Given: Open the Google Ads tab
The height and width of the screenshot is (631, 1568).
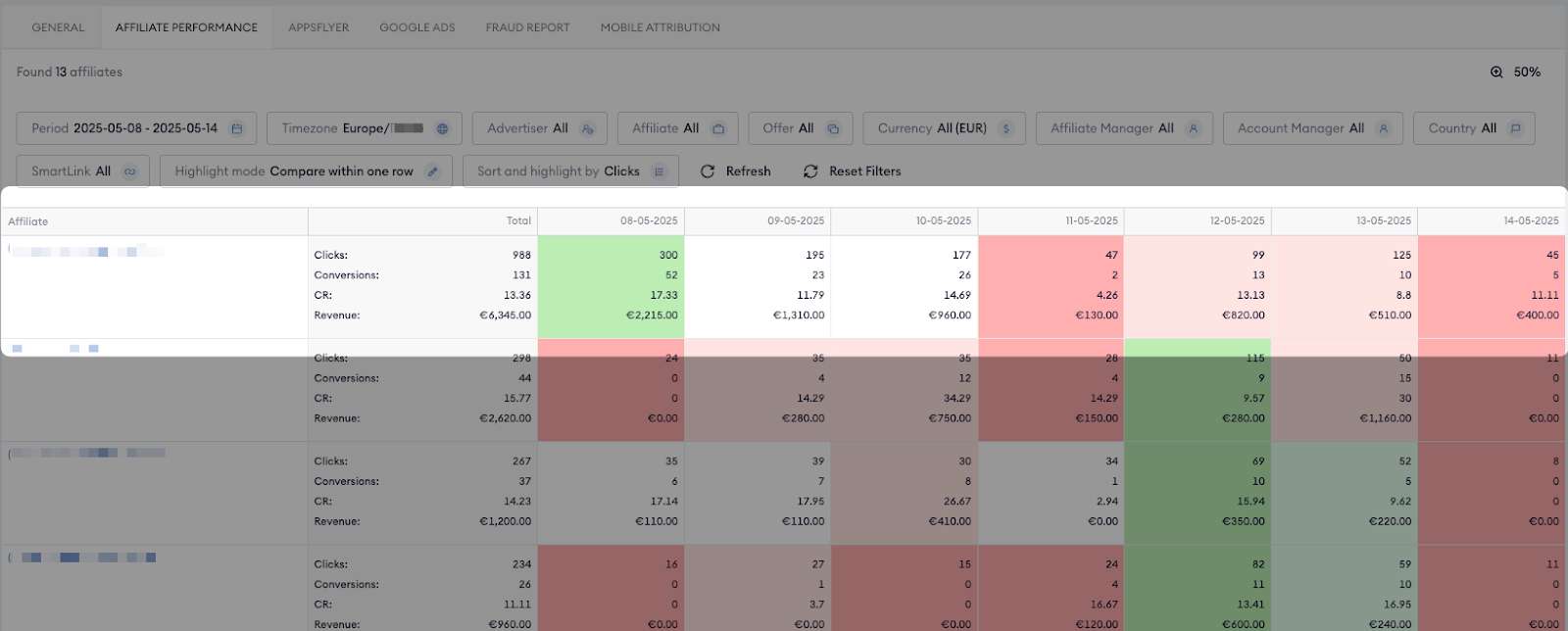Looking at the screenshot, I should 417,27.
